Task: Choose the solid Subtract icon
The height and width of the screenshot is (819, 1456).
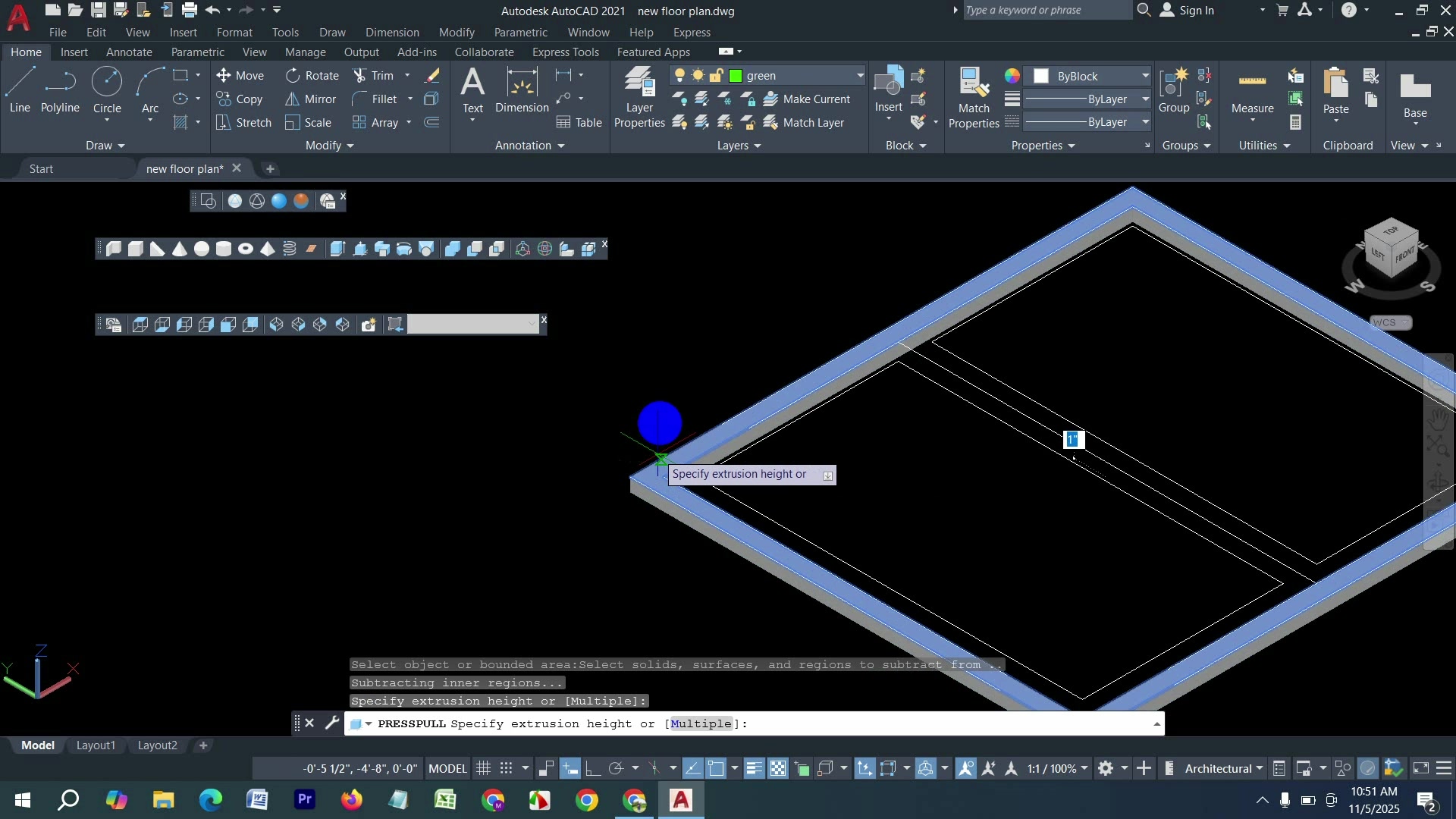Action: pos(475,249)
